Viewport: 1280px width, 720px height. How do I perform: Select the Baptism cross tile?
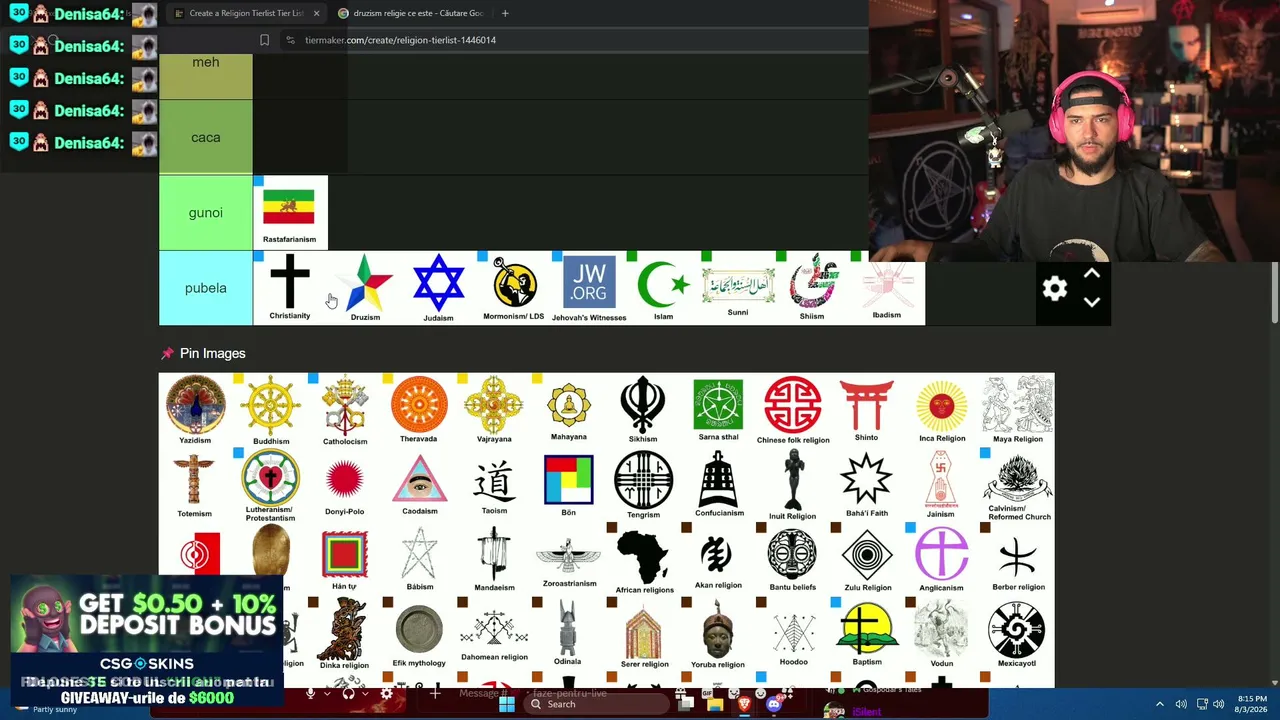(x=867, y=635)
